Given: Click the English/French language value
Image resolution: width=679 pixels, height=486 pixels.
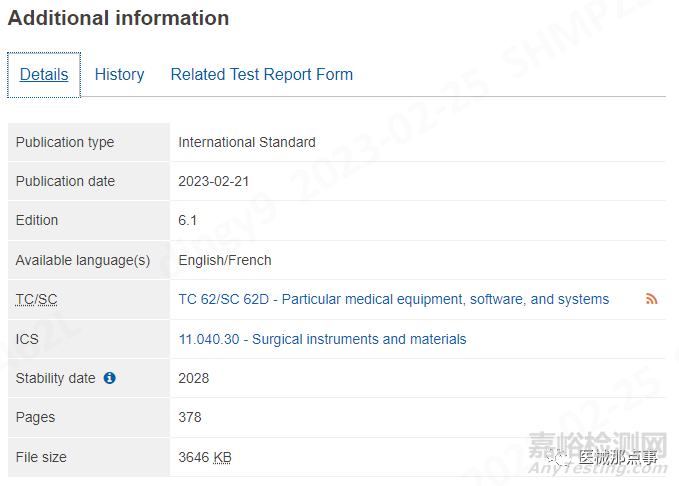Looking at the screenshot, I should tap(224, 260).
